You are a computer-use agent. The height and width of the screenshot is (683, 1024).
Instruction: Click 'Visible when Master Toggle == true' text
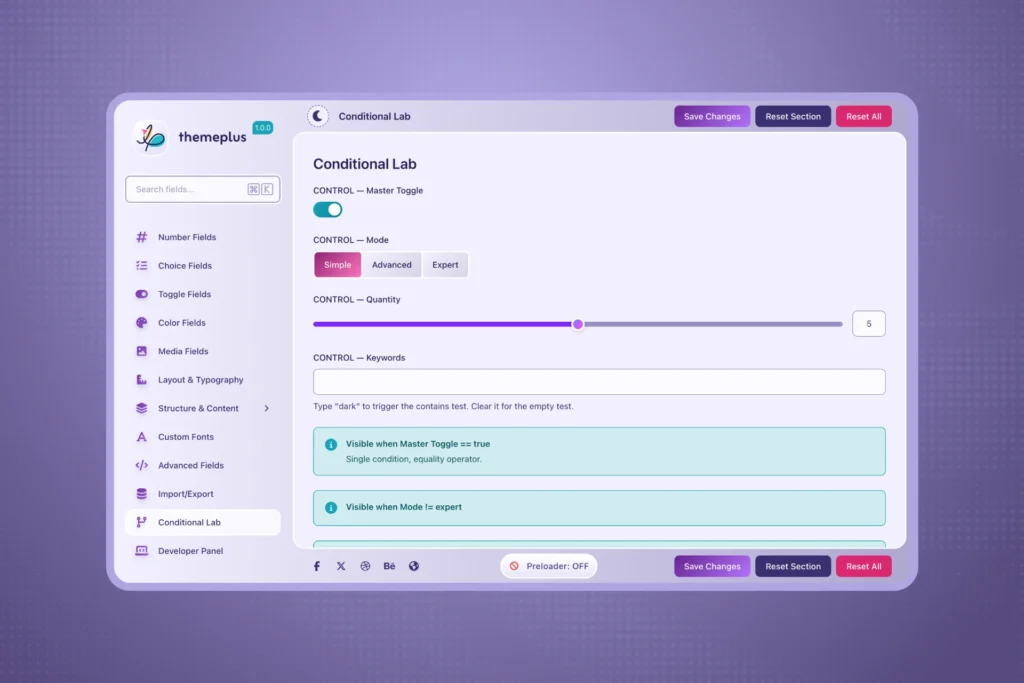tap(418, 444)
